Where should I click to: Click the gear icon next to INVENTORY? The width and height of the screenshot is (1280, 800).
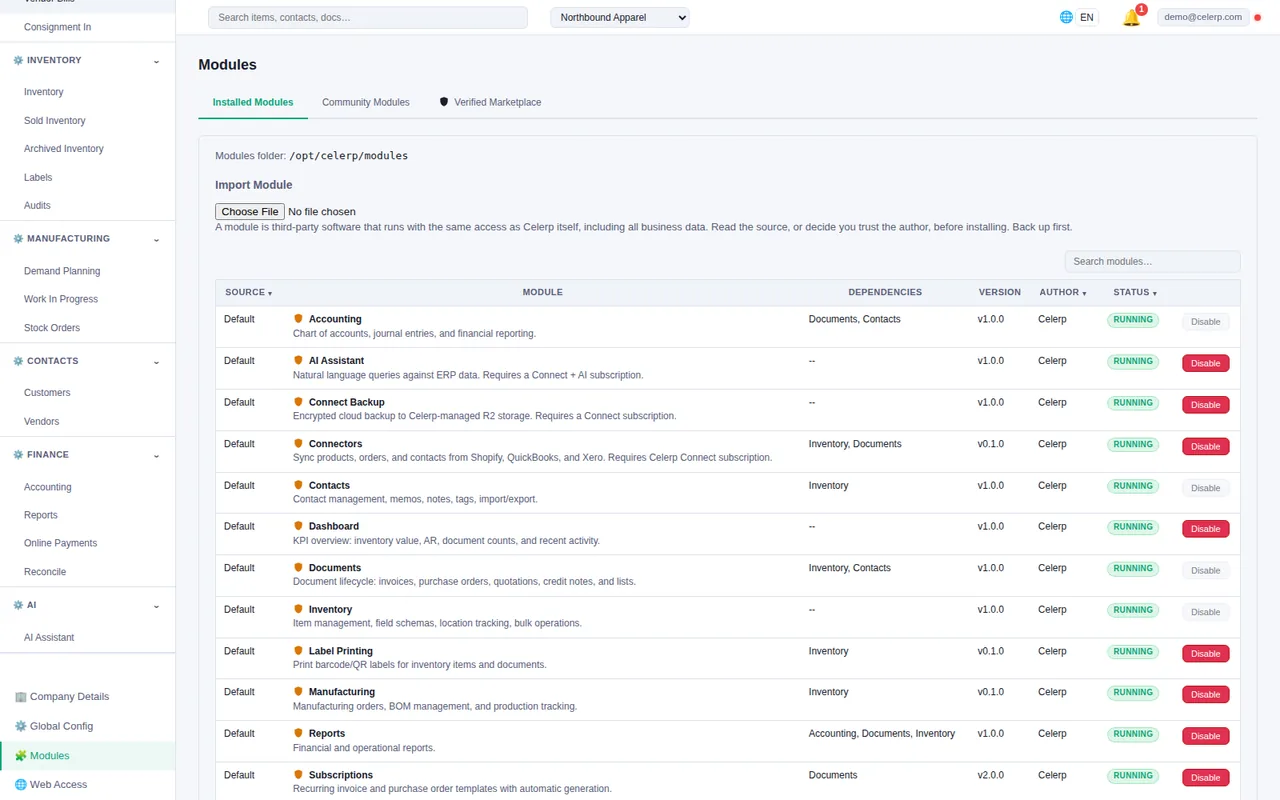18,60
